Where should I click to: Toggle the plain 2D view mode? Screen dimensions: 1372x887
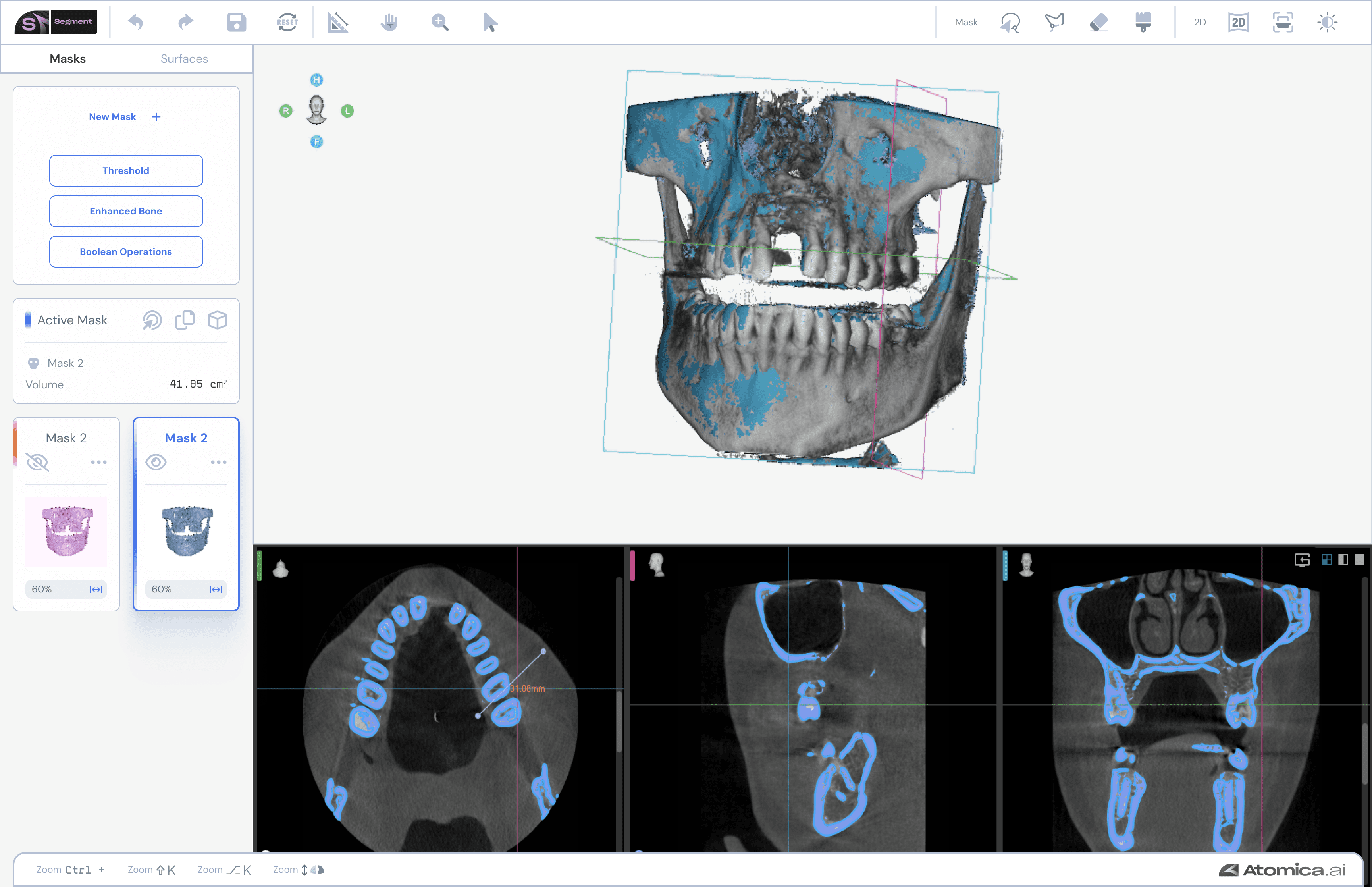pos(1200,23)
